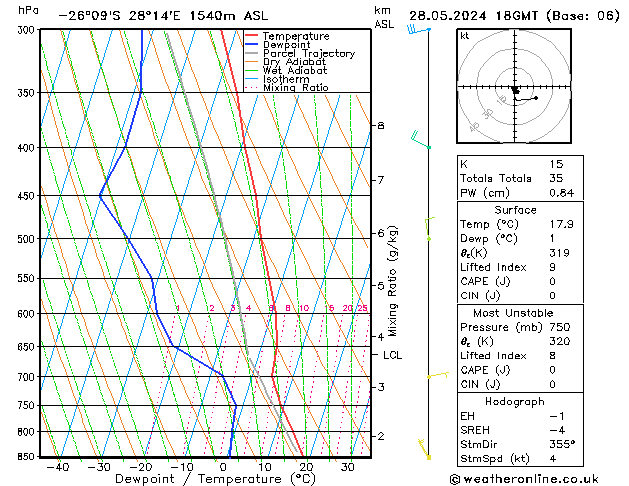
Task: Click the Most Unstable theta-e value '320'
Action: point(560,342)
